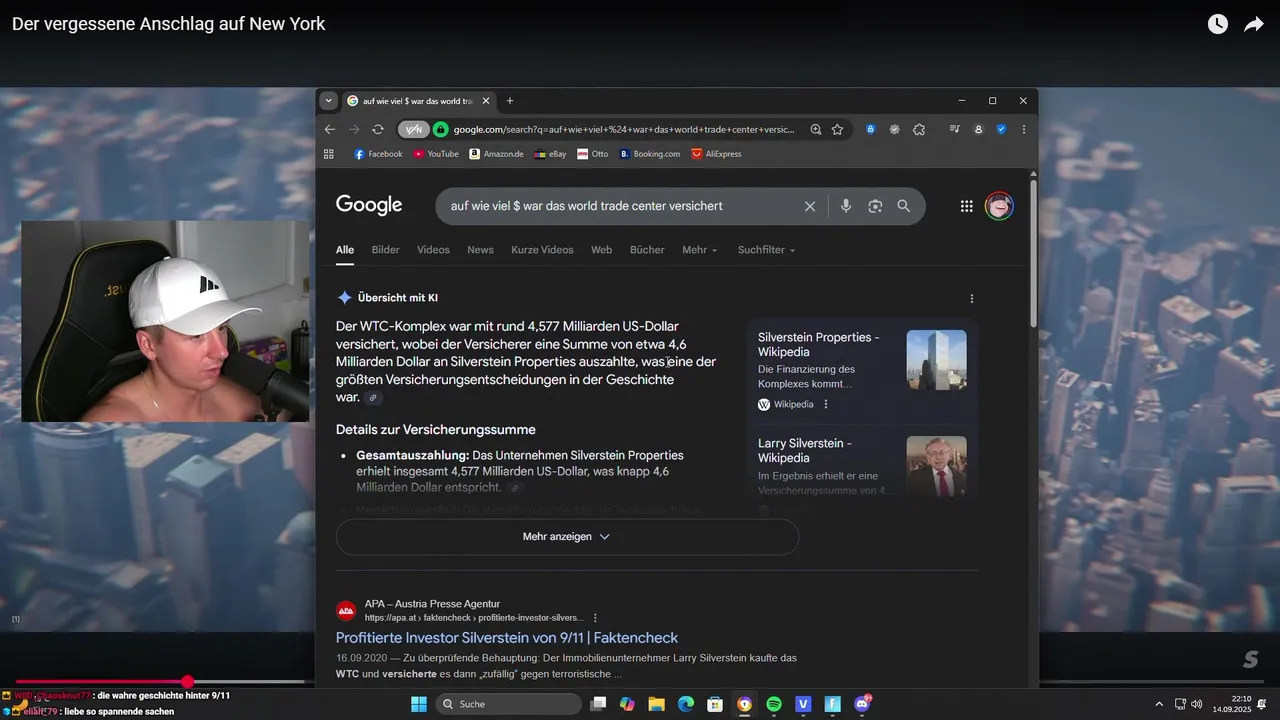This screenshot has height=720, width=1280.
Task: Click the Silverstein Properties tower thumbnail
Action: [936, 360]
